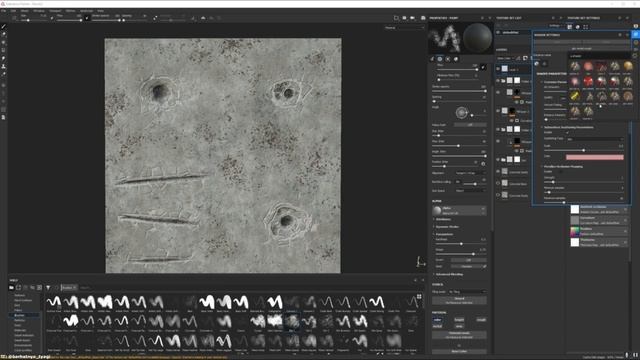The height and width of the screenshot is (360, 640).
Task: Adjust the Subsurface Scale slider
Action: pyautogui.click(x=584, y=150)
